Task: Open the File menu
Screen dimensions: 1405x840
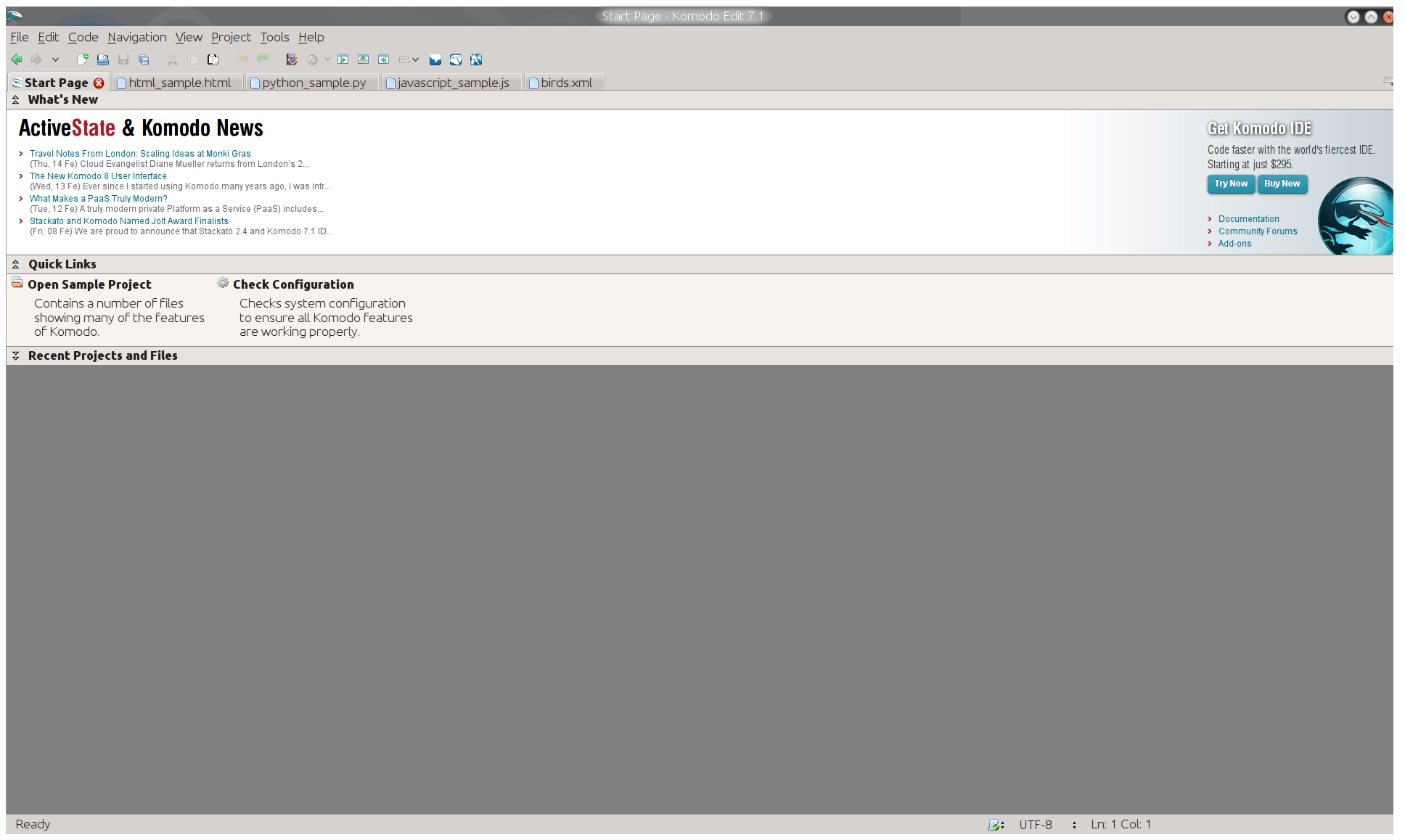Action: click(20, 37)
